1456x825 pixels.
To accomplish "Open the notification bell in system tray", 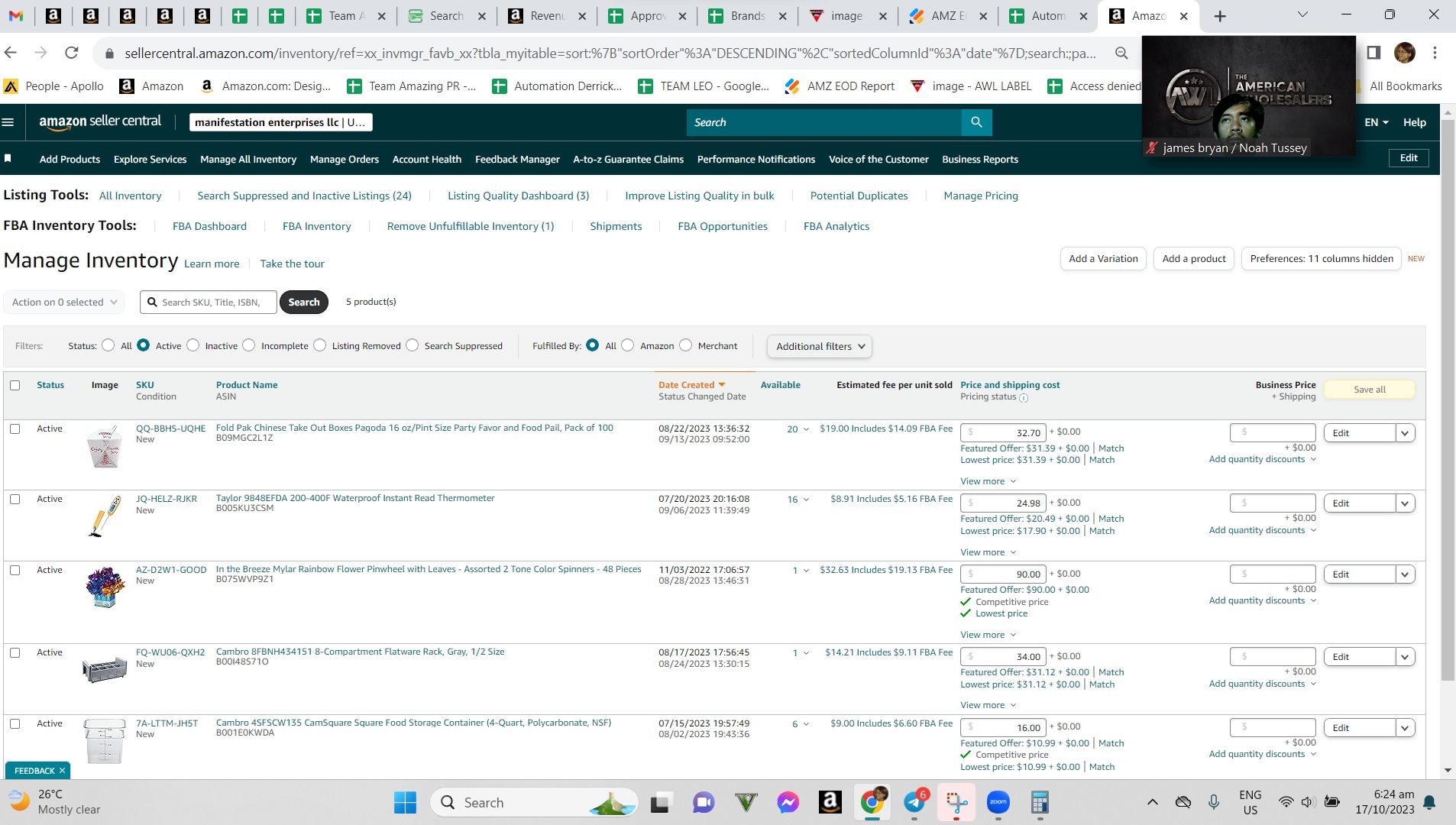I will [x=1429, y=802].
